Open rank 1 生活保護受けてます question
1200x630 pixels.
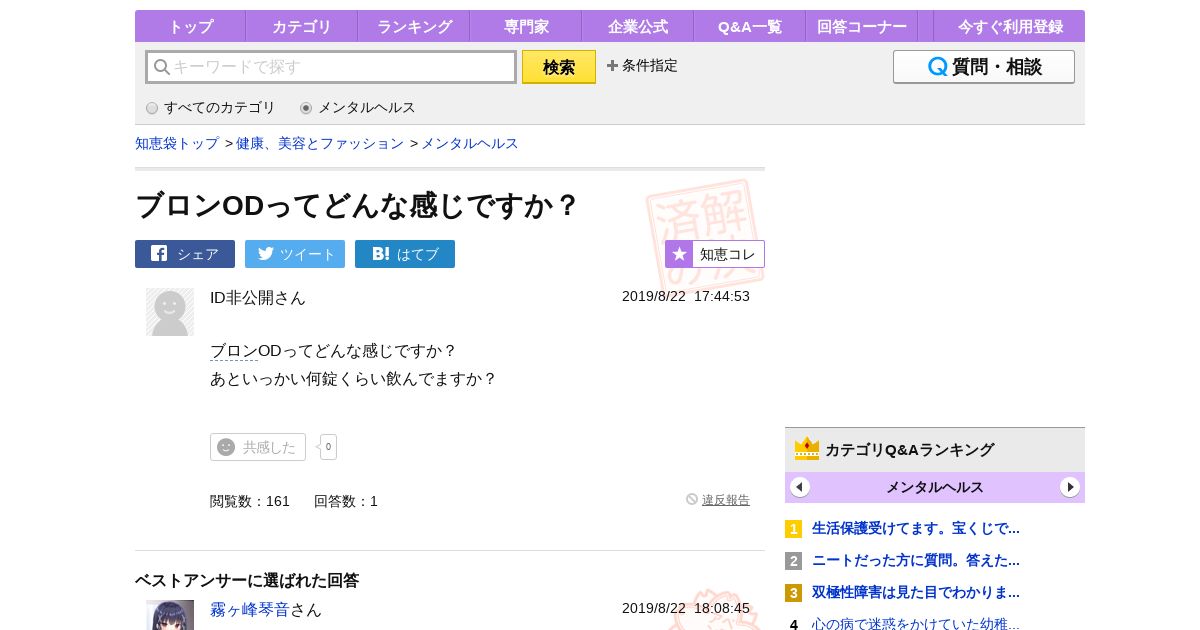[x=916, y=528]
